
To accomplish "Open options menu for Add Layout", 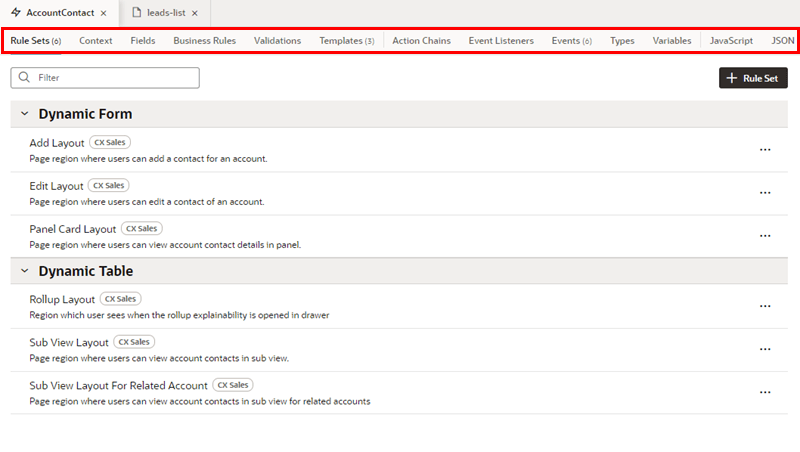I will (x=765, y=150).
